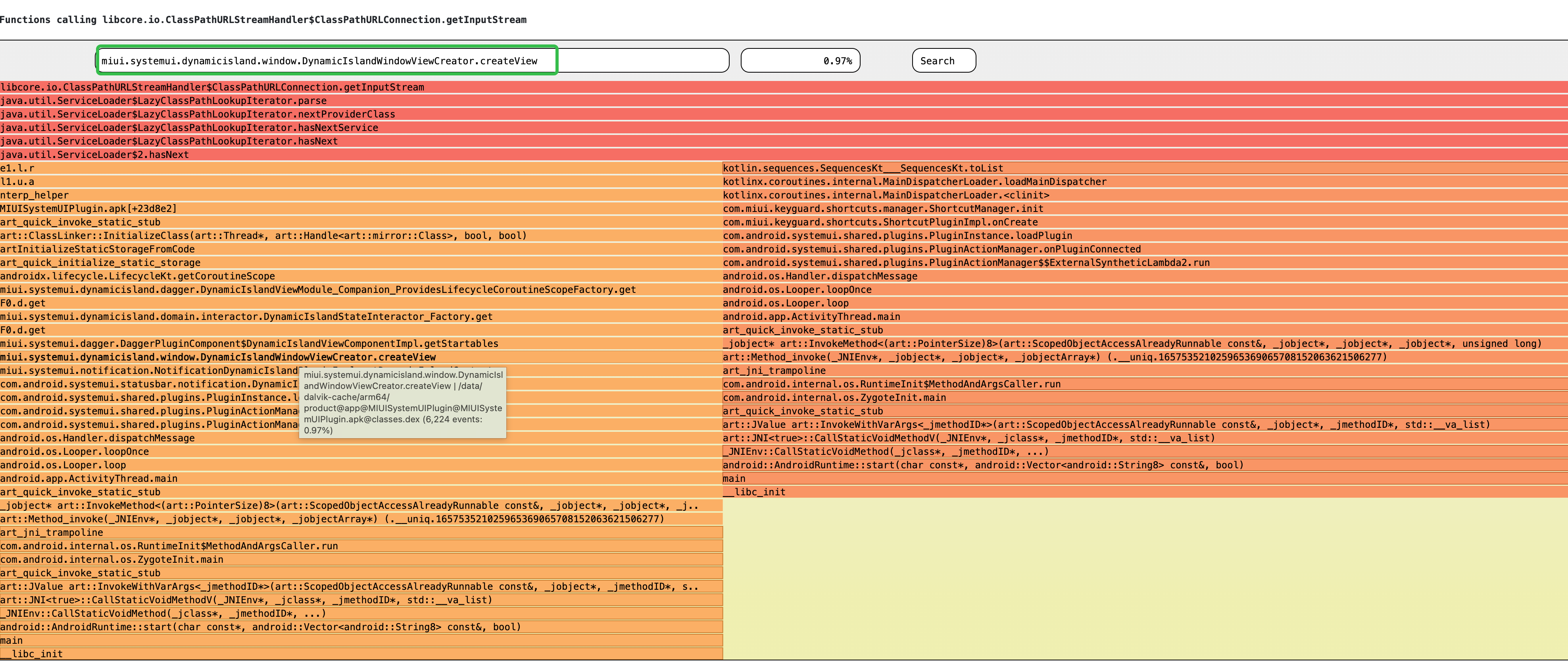Image resolution: width=1568 pixels, height=662 pixels.
Task: Select the e1.l.r frame
Action: pos(361,168)
